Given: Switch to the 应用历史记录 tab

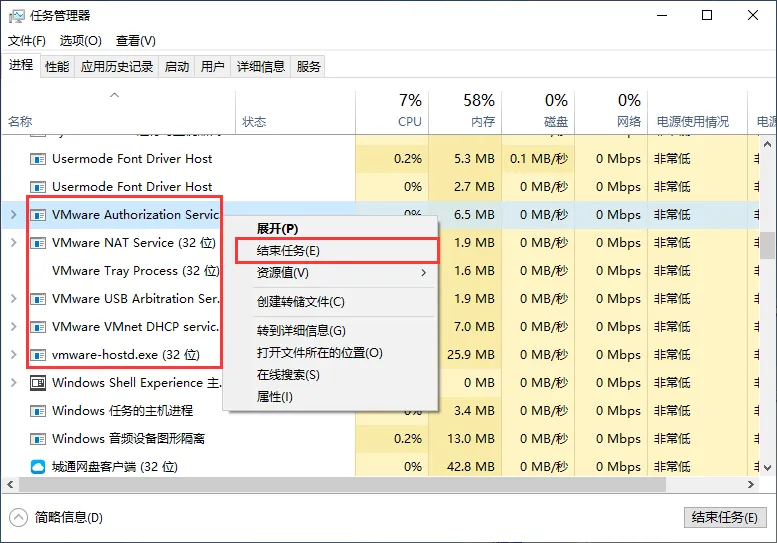Looking at the screenshot, I should 117,66.
